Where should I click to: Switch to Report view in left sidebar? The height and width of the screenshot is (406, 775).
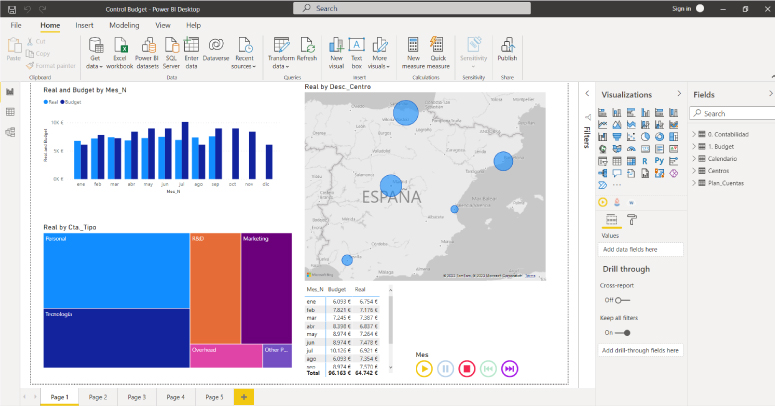point(10,92)
